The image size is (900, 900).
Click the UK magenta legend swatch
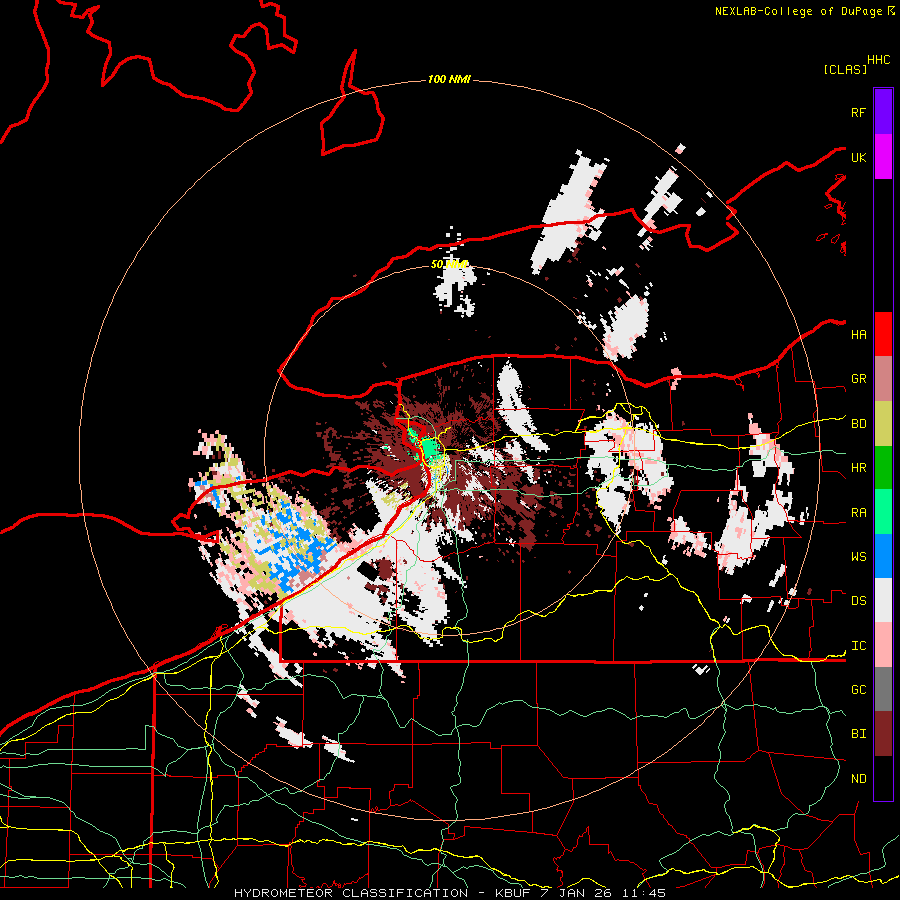pos(883,157)
